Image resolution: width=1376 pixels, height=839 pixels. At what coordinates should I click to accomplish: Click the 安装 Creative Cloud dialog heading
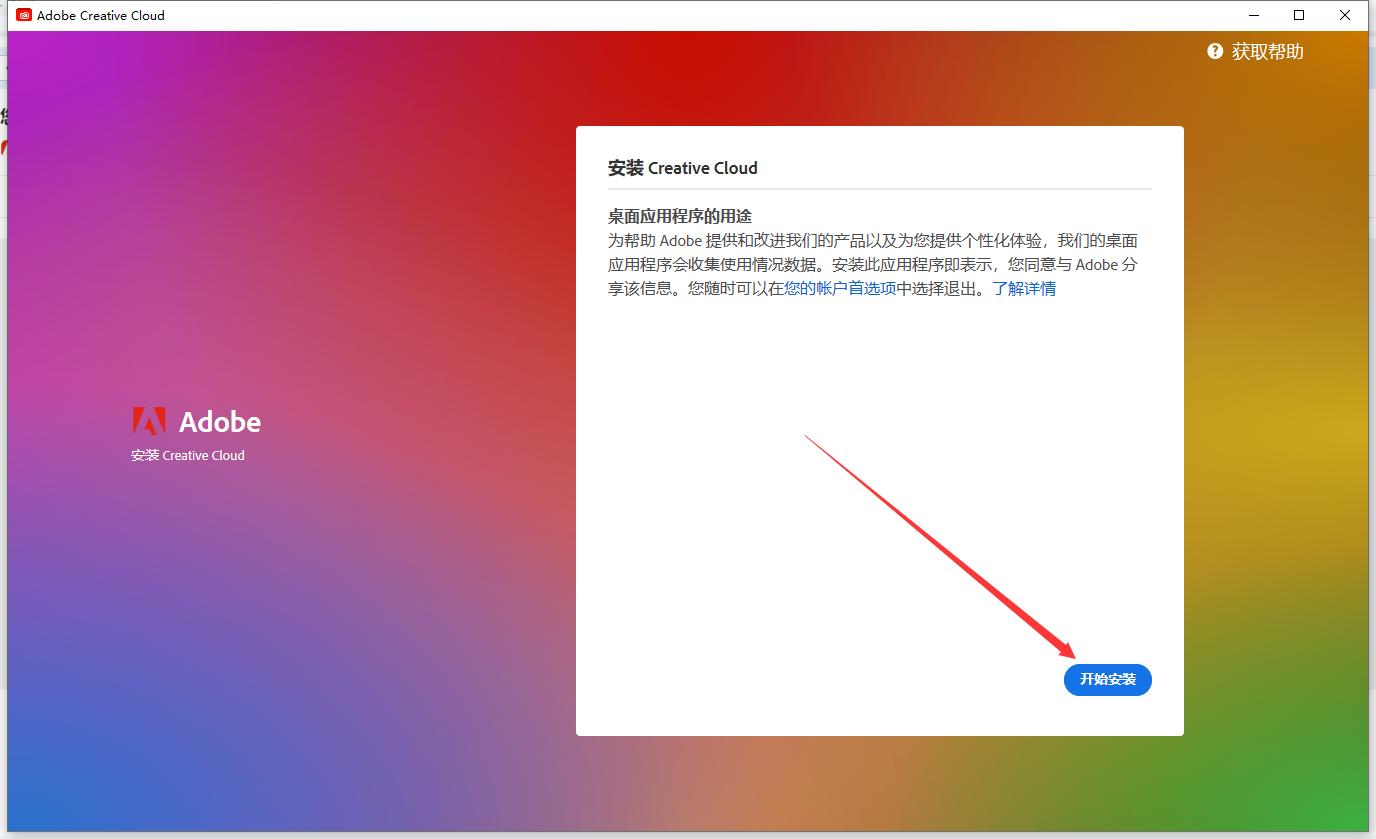click(x=683, y=168)
